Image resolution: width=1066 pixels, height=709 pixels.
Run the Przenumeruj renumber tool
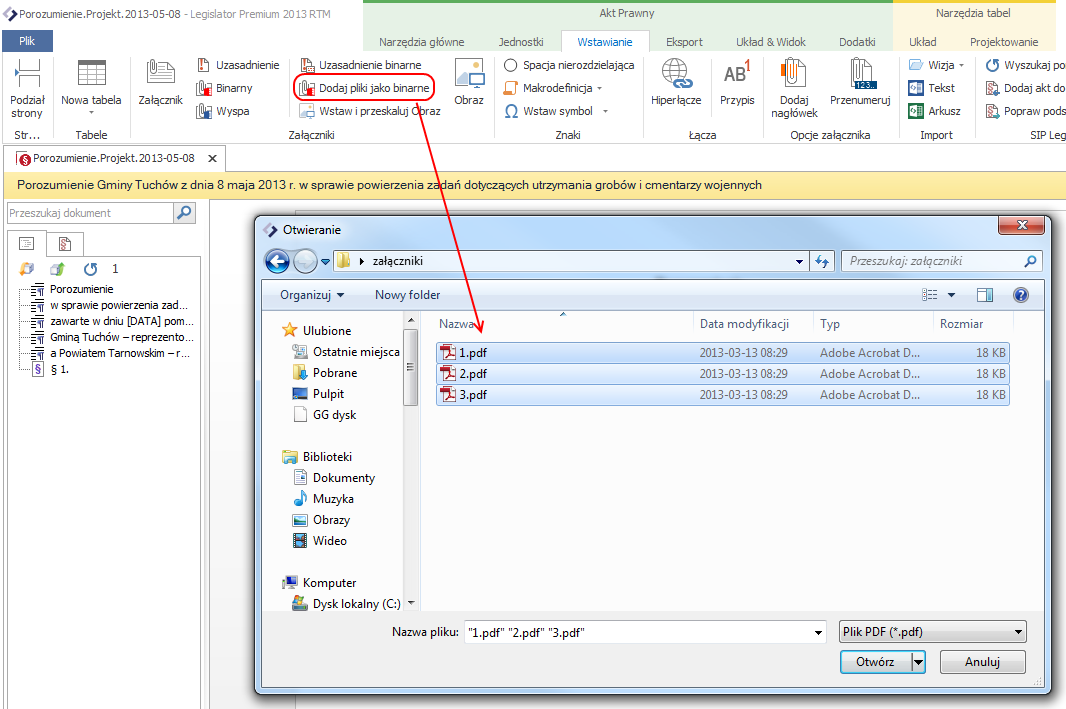860,83
